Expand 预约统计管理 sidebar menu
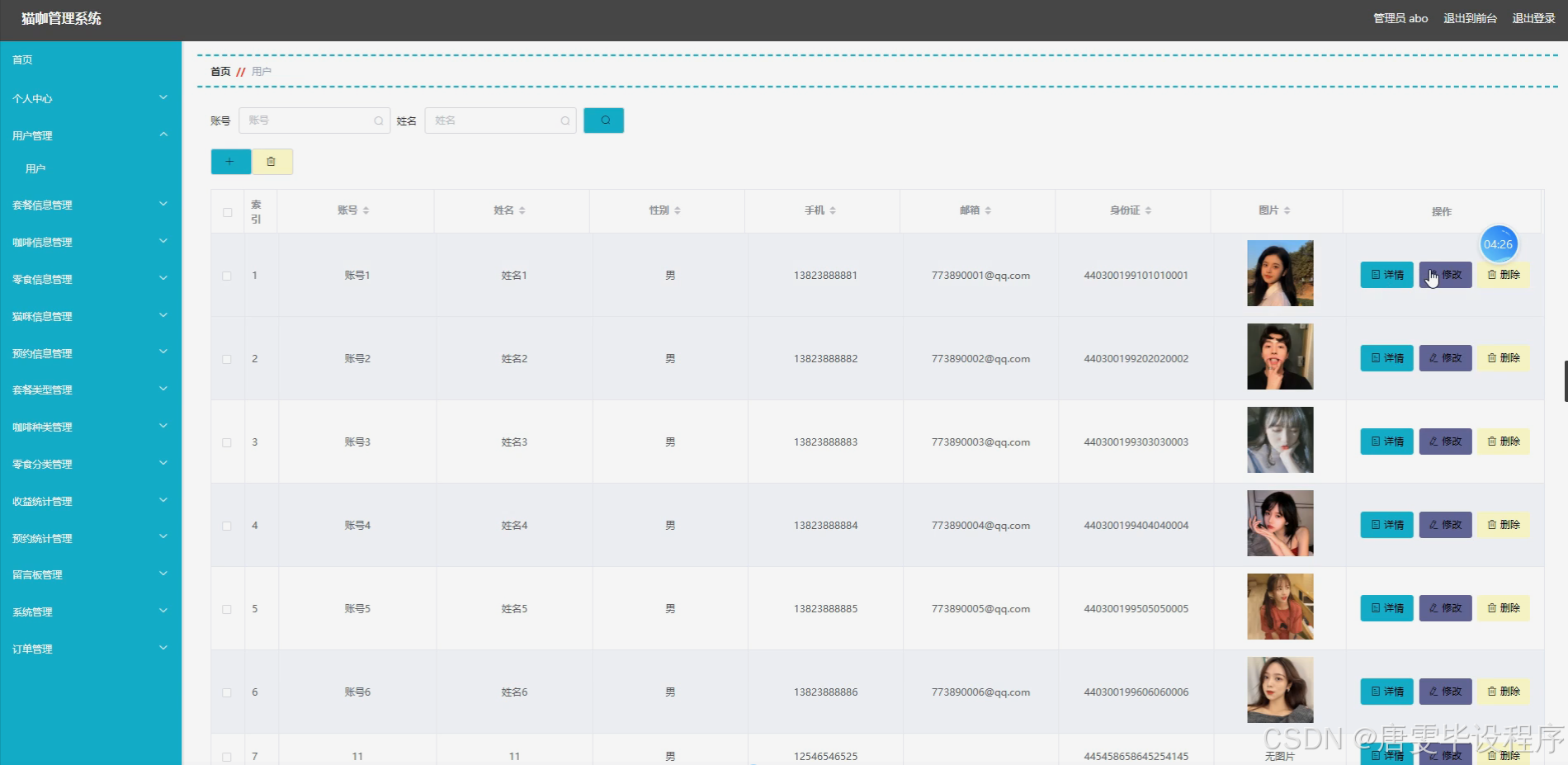Screen dimensions: 1568x765 tap(91, 538)
